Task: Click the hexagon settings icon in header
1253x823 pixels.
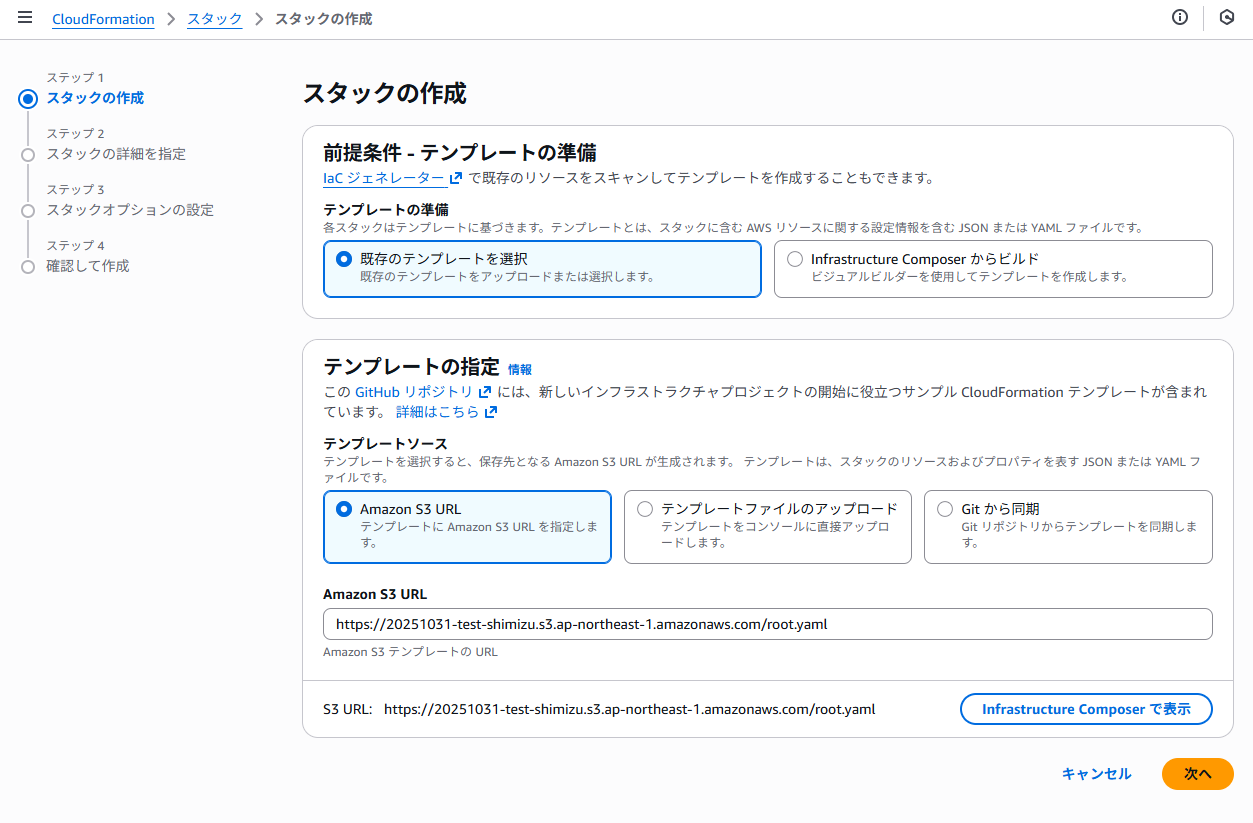Action: 1227,18
